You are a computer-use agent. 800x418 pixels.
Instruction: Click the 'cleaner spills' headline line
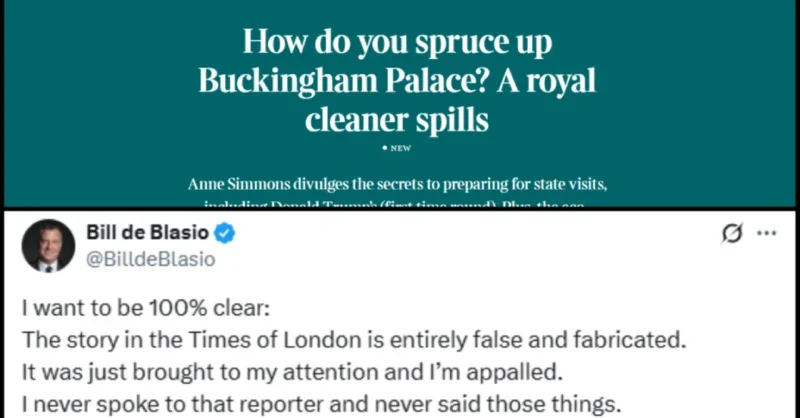coord(398,120)
